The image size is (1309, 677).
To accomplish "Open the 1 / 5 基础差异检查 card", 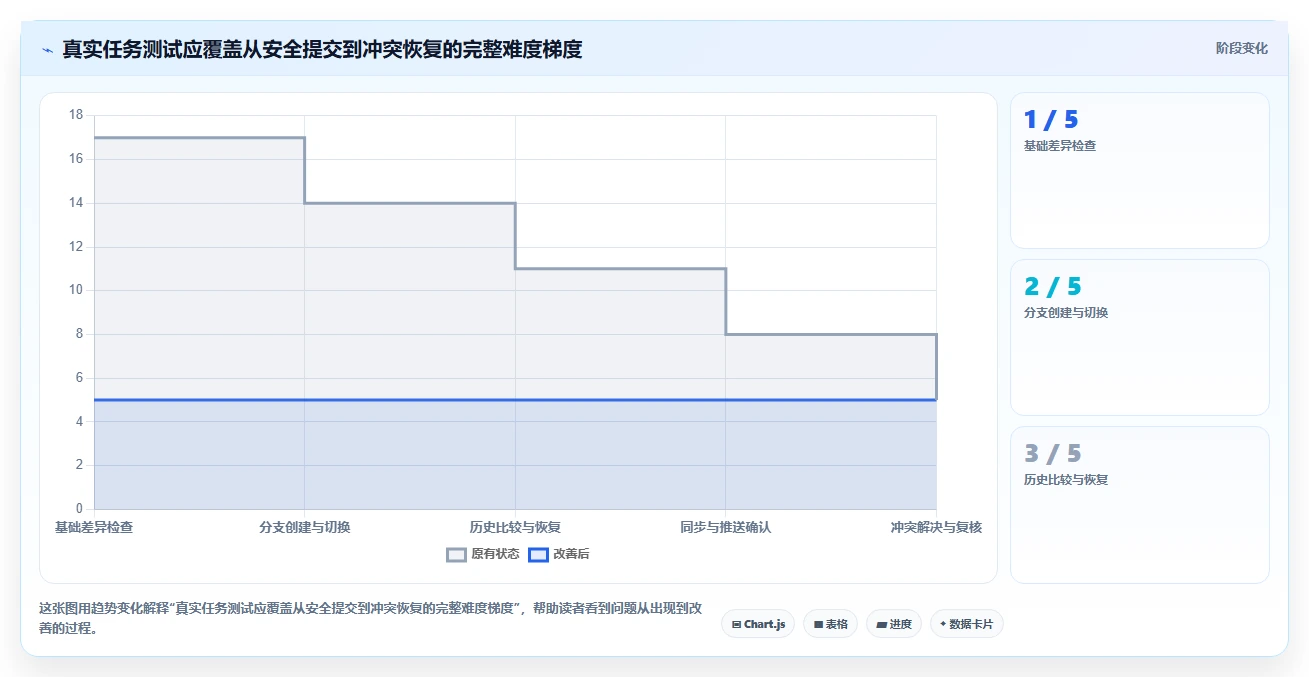I will [x=1139, y=170].
